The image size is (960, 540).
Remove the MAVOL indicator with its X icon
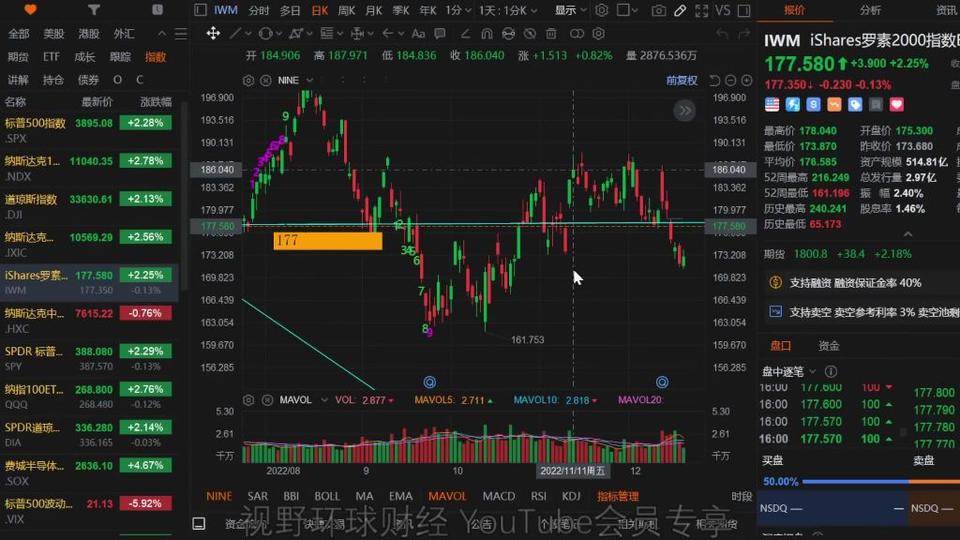[x=268, y=400]
